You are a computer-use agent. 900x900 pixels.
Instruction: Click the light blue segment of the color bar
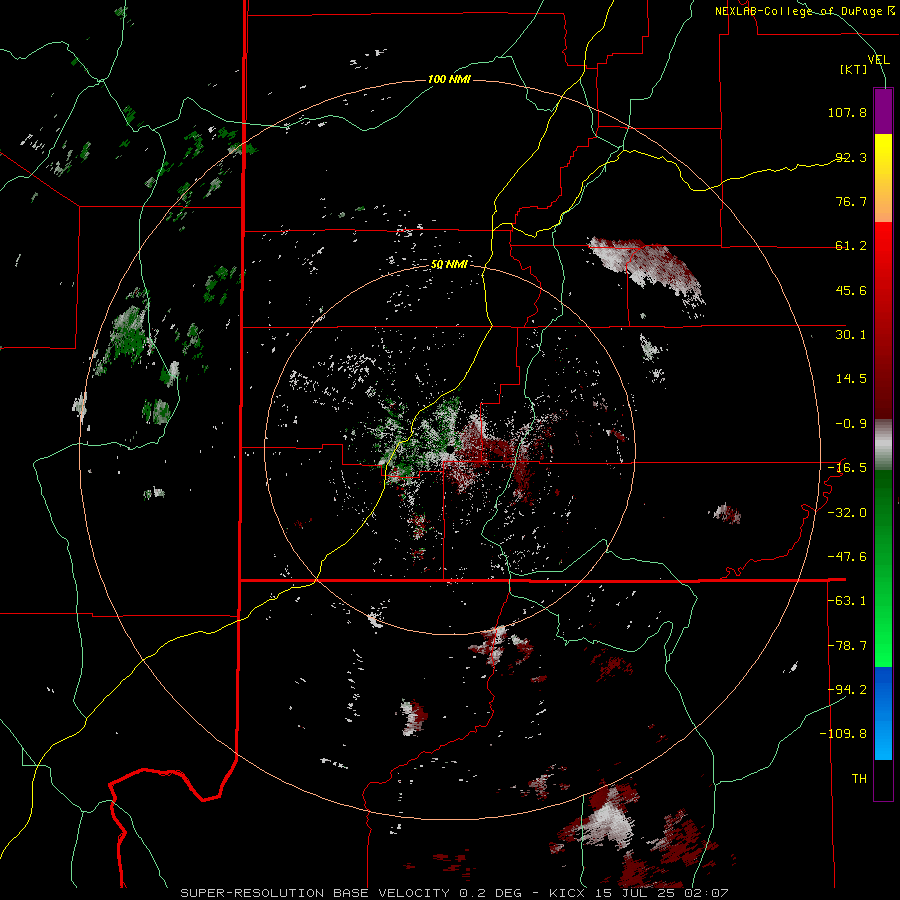pos(883,738)
